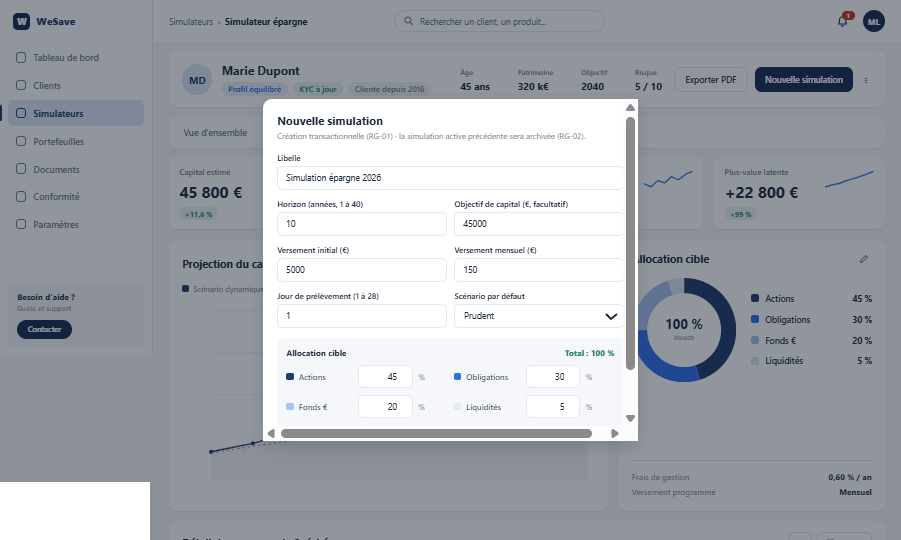Click the dialog scroll down arrow
The width and height of the screenshot is (901, 540).
[630, 418]
